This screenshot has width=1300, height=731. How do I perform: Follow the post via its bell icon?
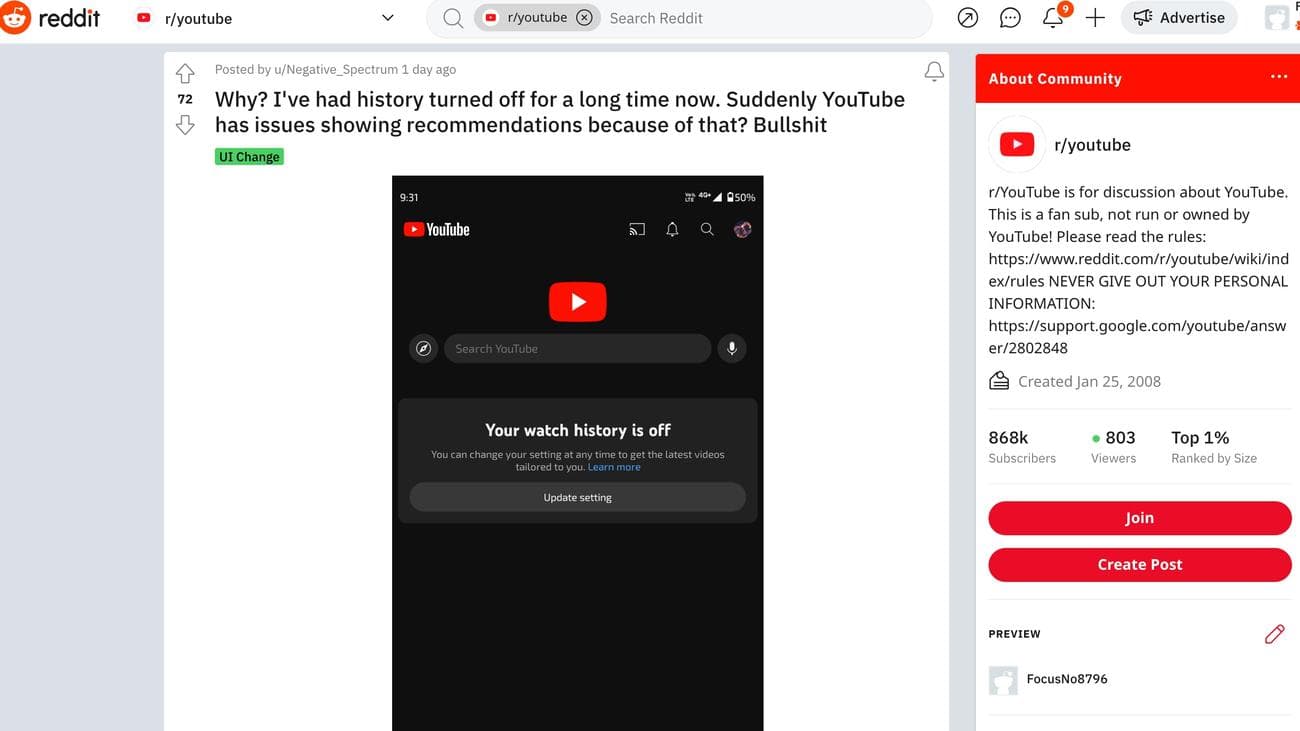(933, 71)
